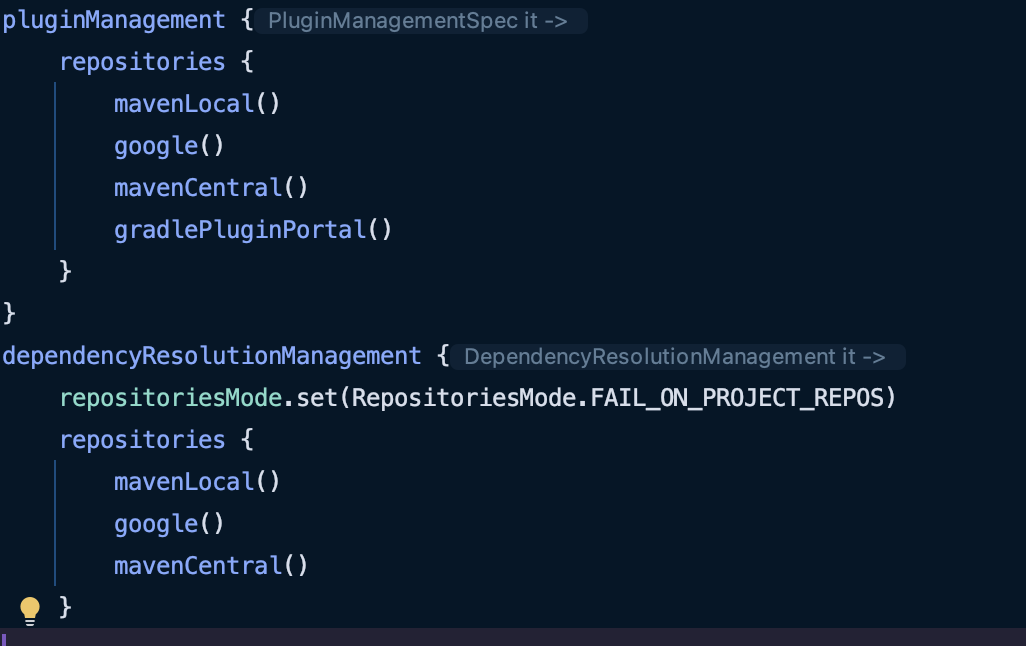Click the PluginManagementSpec inlay hint

pyautogui.click(x=418, y=21)
